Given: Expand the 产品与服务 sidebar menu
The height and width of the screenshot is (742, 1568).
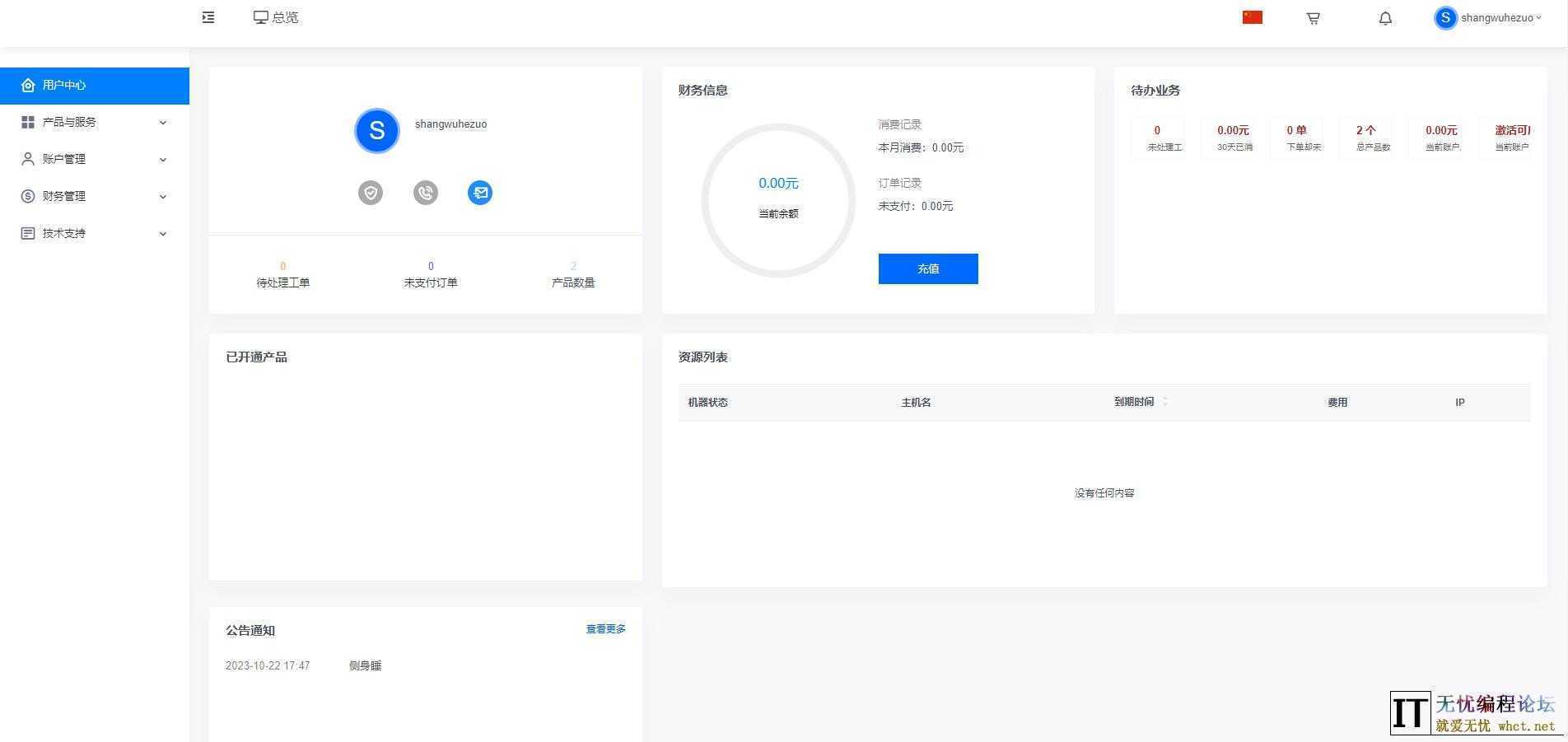Looking at the screenshot, I should pyautogui.click(x=94, y=122).
